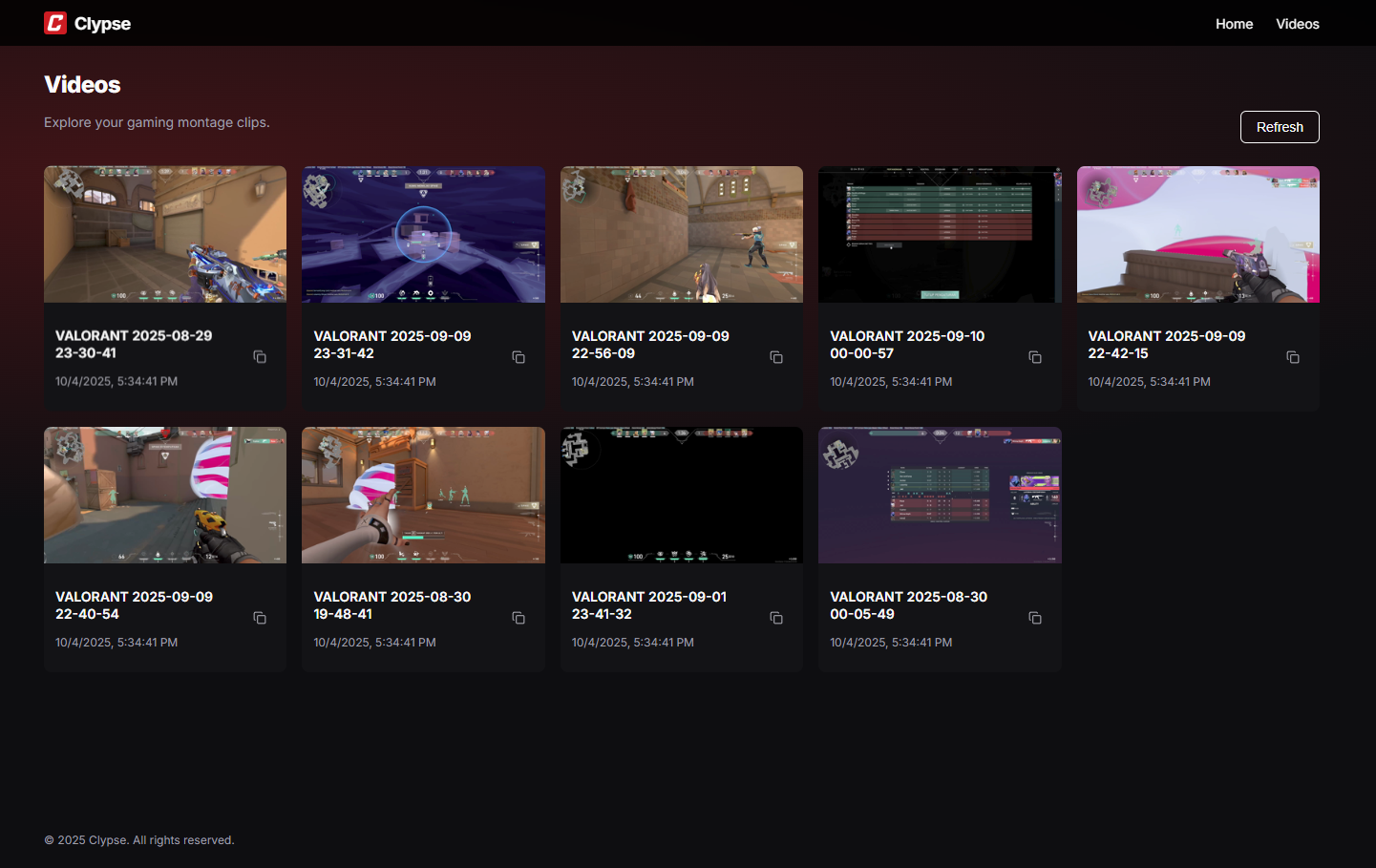Open thumbnail of VALORANT 2025-08-29 23-30-41
Screen dimensions: 1376x868
click(165, 234)
